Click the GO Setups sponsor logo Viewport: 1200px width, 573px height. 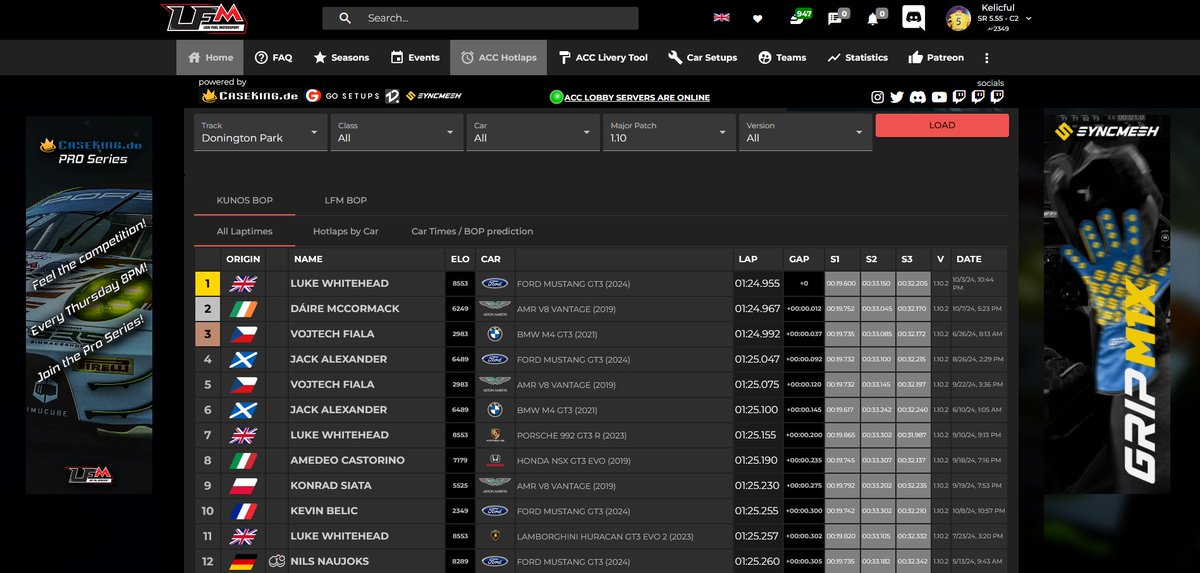(x=343, y=96)
